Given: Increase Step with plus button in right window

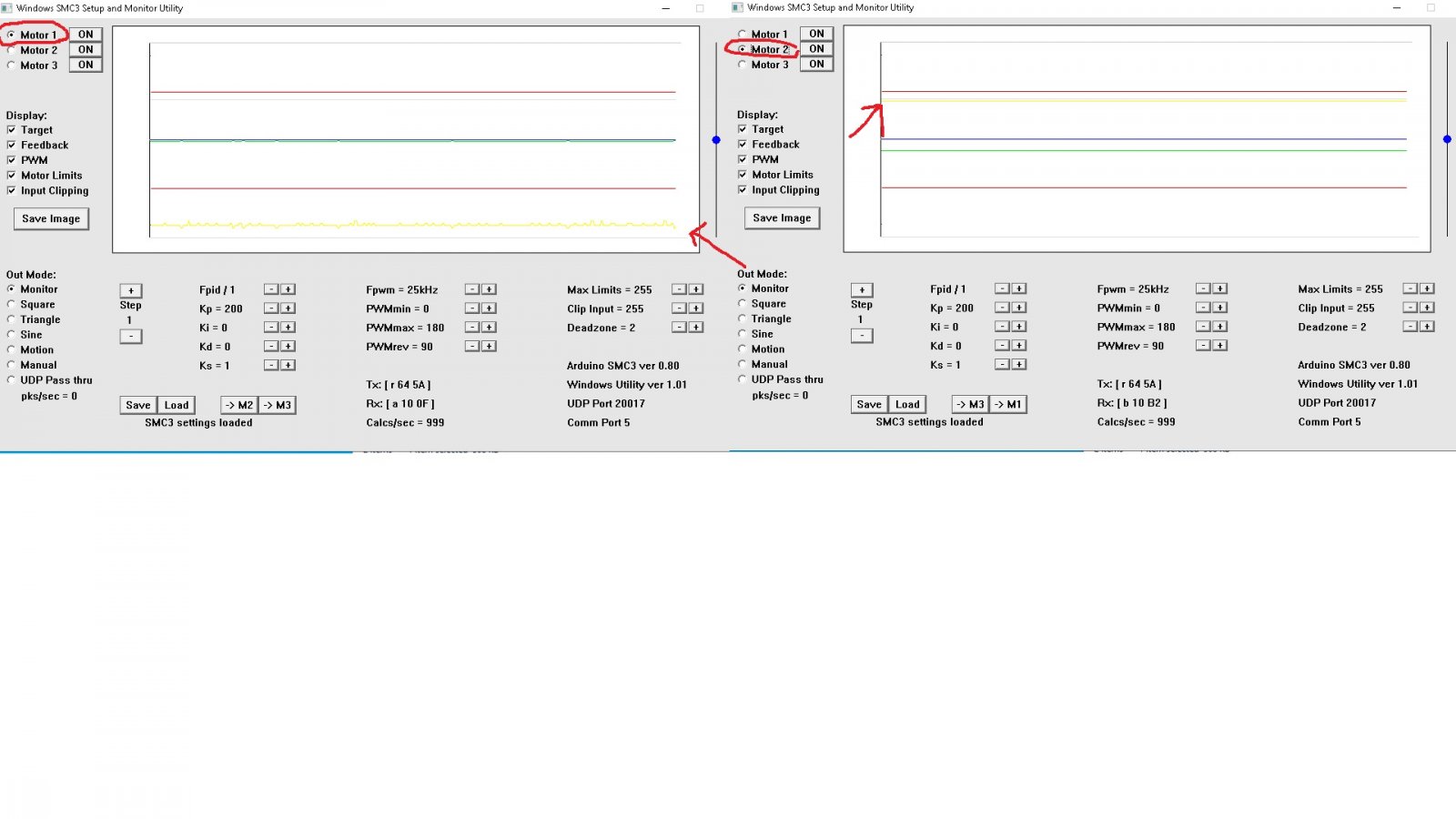Looking at the screenshot, I should [862, 290].
